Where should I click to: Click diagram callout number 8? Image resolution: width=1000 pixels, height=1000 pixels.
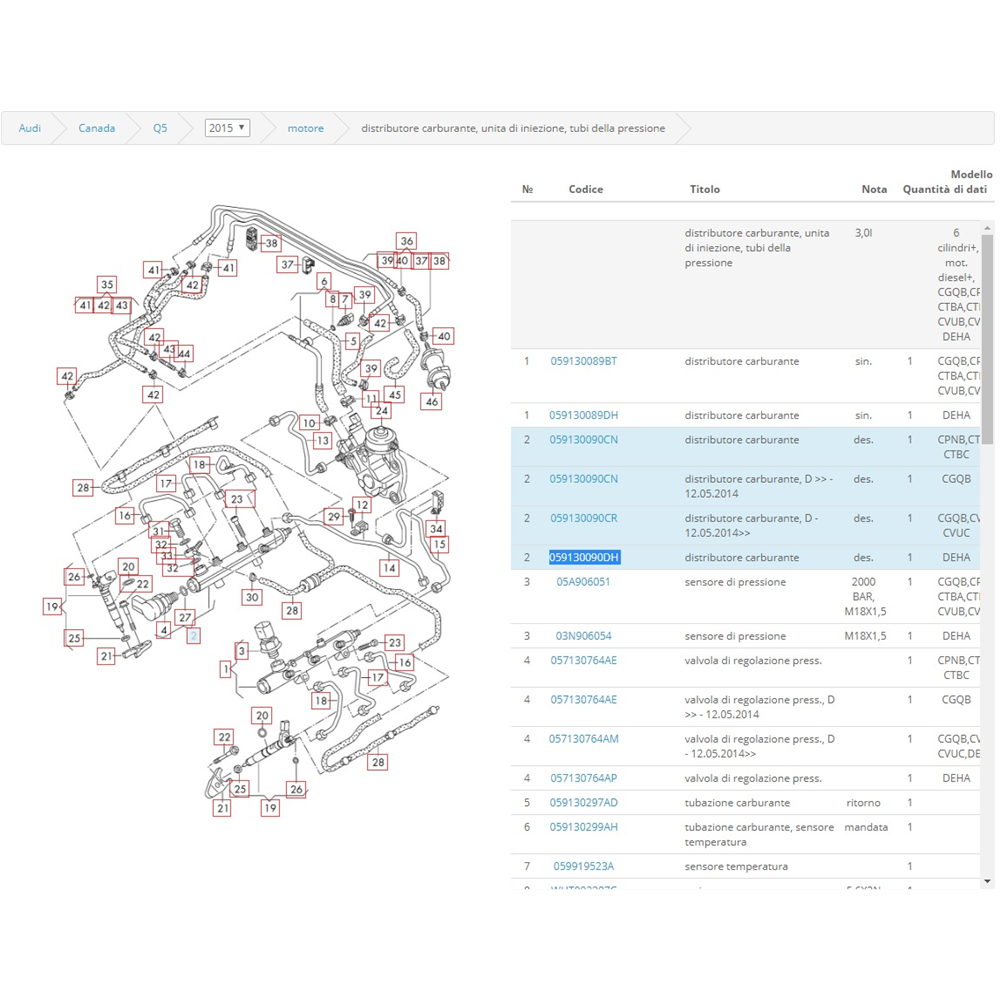point(332,298)
